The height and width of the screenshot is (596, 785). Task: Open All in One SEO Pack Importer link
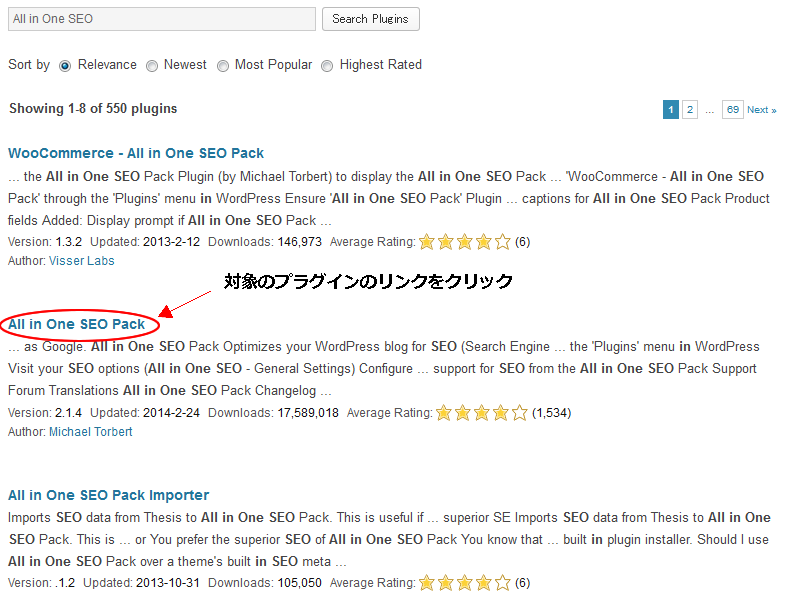point(108,495)
